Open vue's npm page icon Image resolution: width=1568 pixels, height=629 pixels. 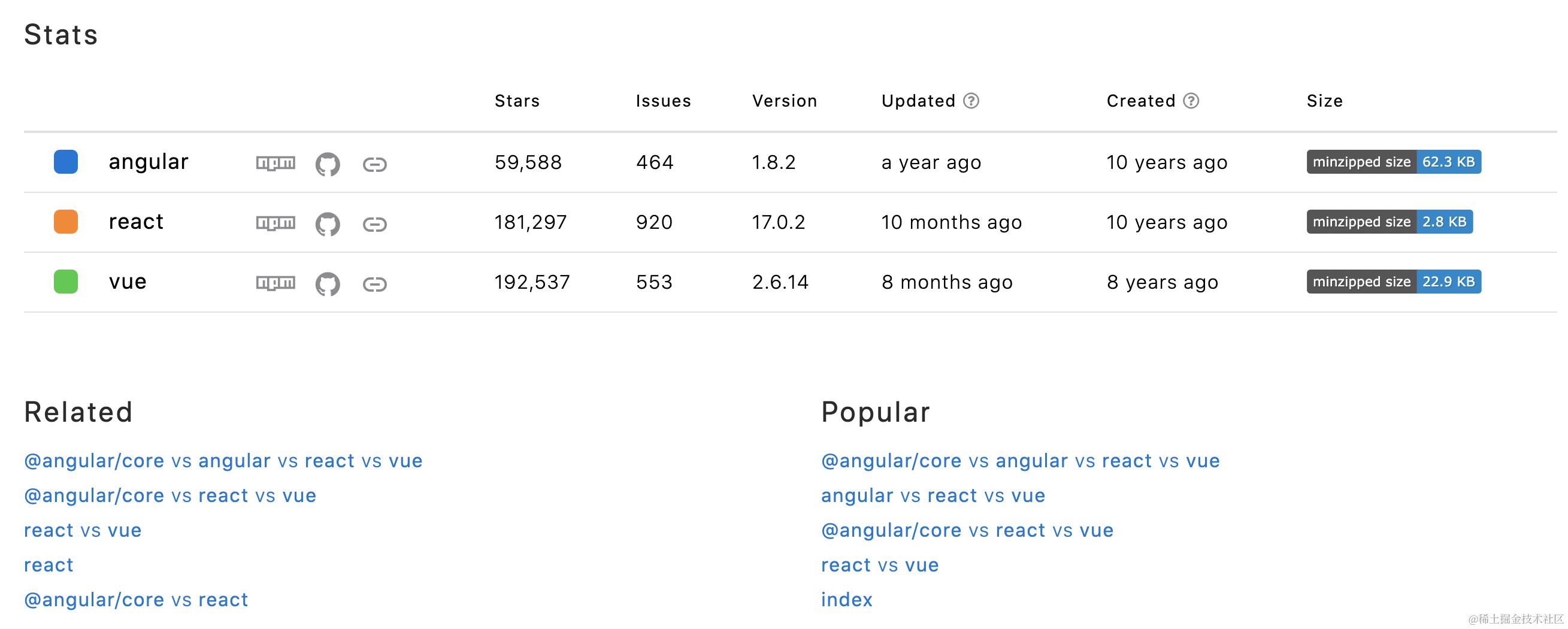[x=276, y=283]
